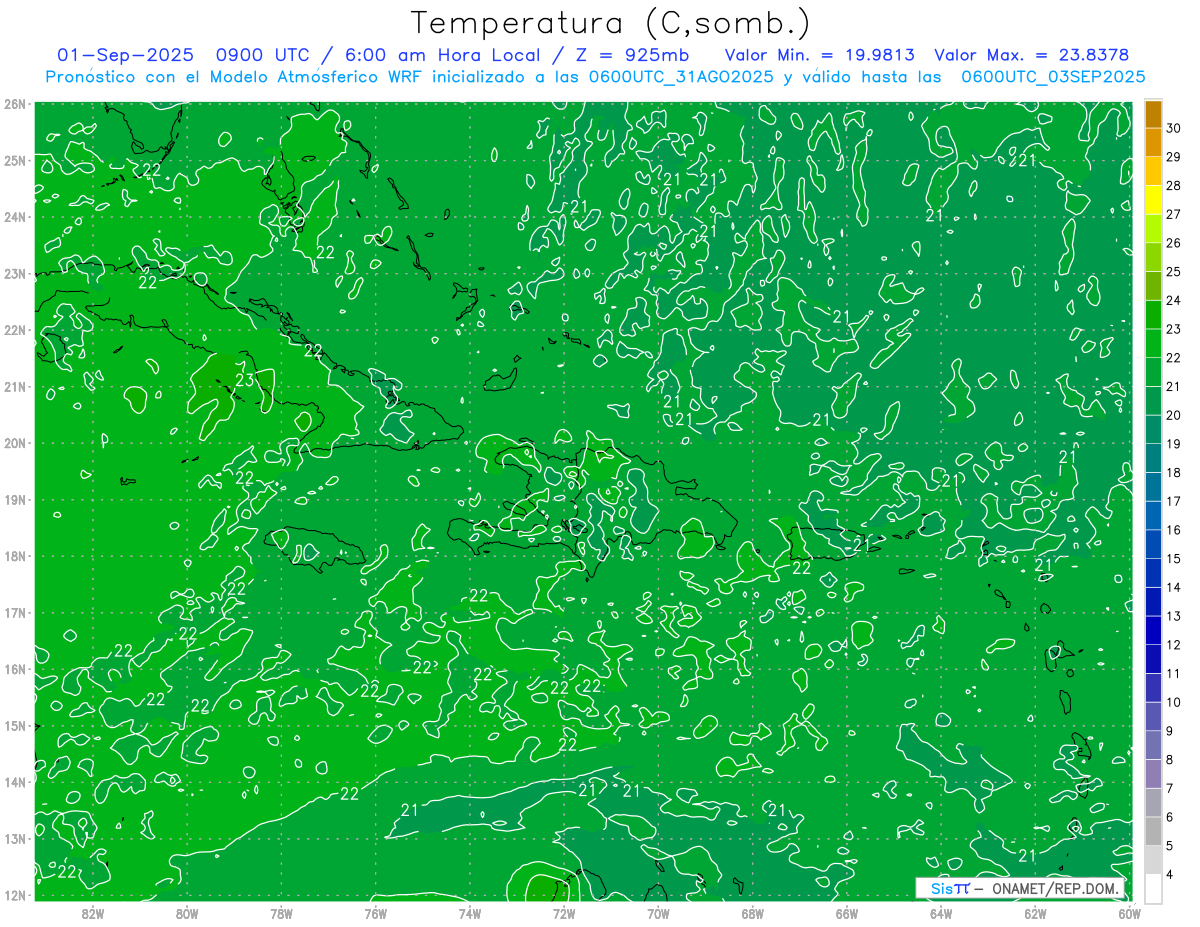
Task: Click the "Temperatura (C,somb.)" title
Action: coord(610,23)
